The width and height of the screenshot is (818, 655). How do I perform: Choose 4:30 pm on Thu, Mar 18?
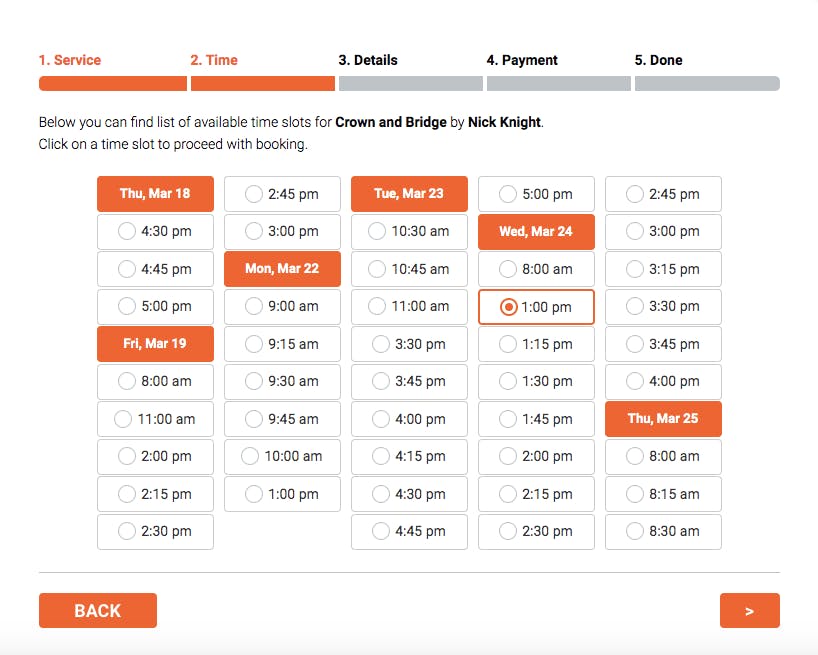[x=155, y=231]
